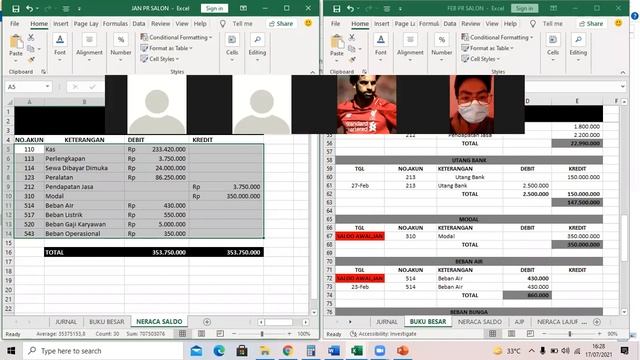Image resolution: width=640 pixels, height=360 pixels.
Task: Adjust zoom slider in FEB PR SALON status bar
Action: click(x=570, y=334)
